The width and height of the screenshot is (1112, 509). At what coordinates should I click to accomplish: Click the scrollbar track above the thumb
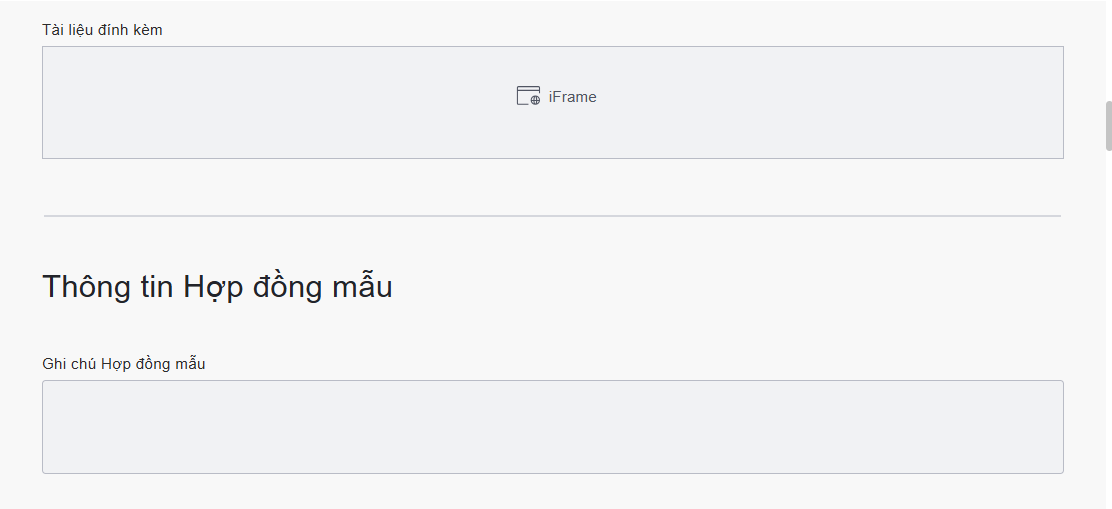pos(1108,50)
